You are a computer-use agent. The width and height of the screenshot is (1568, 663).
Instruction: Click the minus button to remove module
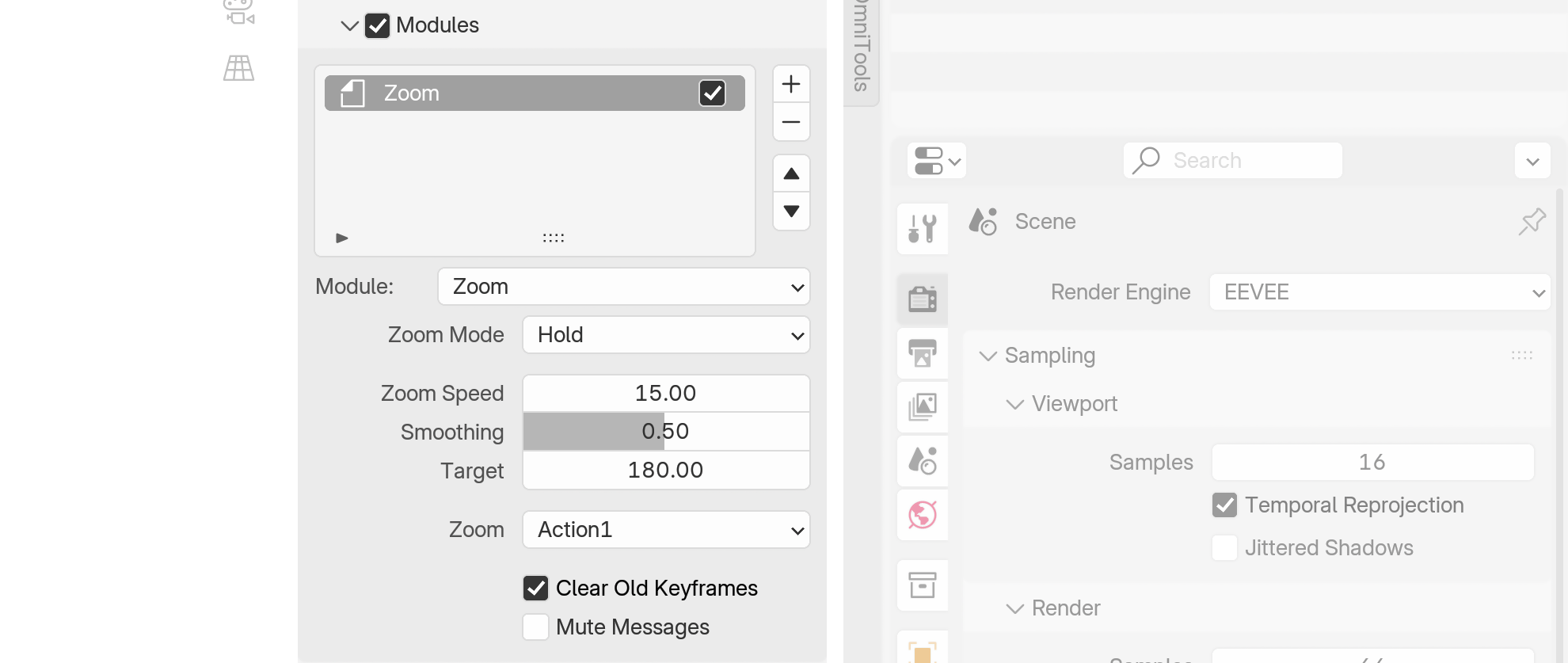tap(790, 122)
